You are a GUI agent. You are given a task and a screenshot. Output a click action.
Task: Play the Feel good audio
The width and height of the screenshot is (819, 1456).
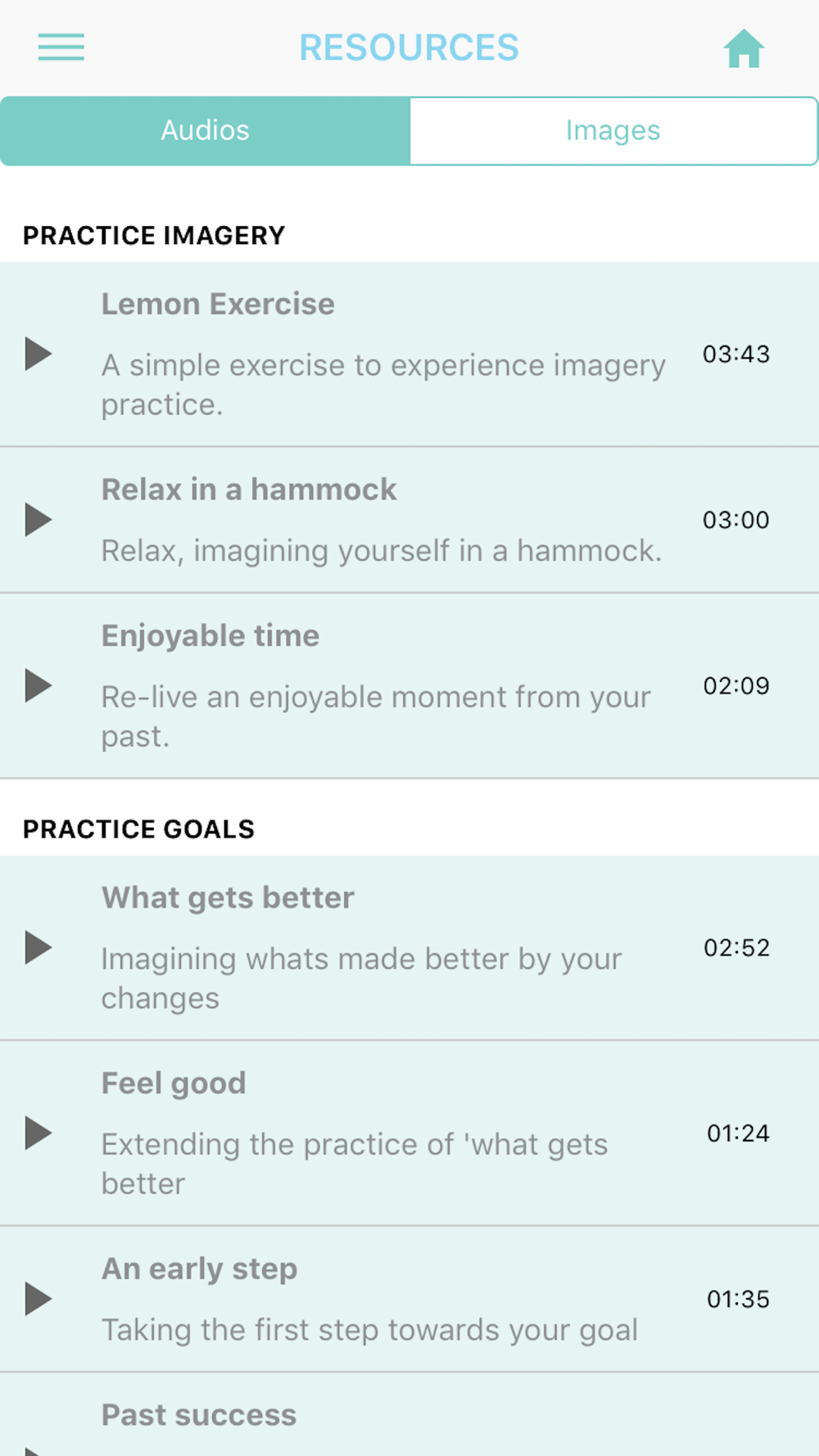click(38, 1133)
